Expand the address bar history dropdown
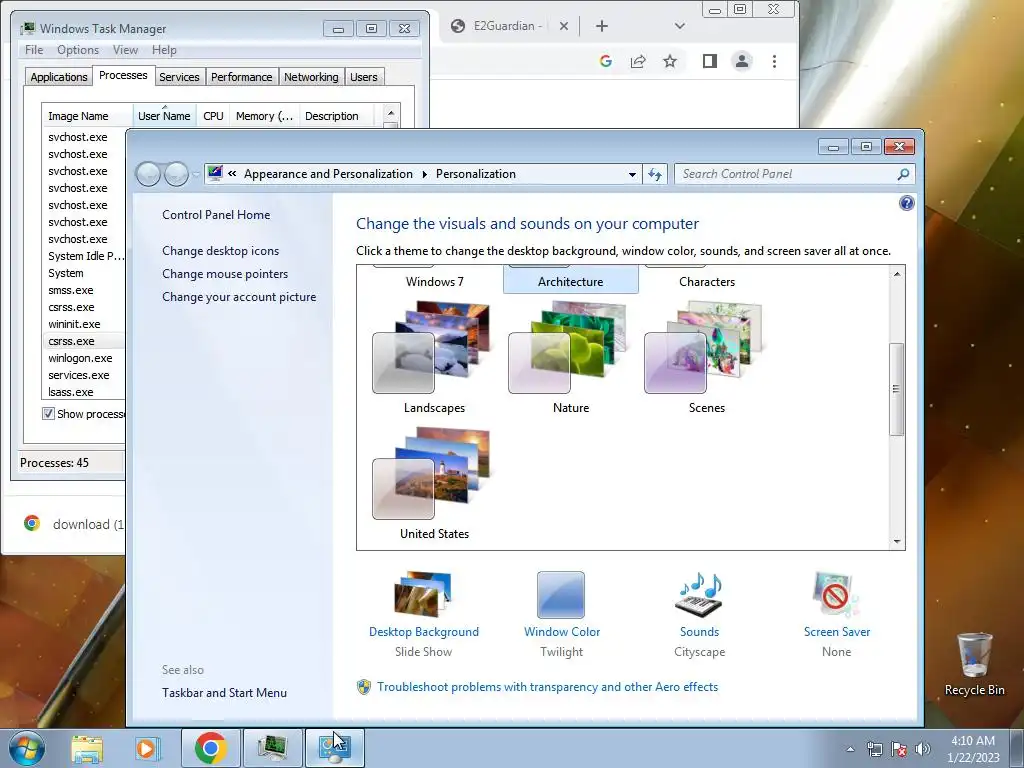Screen dimensions: 1024x768 (632, 174)
